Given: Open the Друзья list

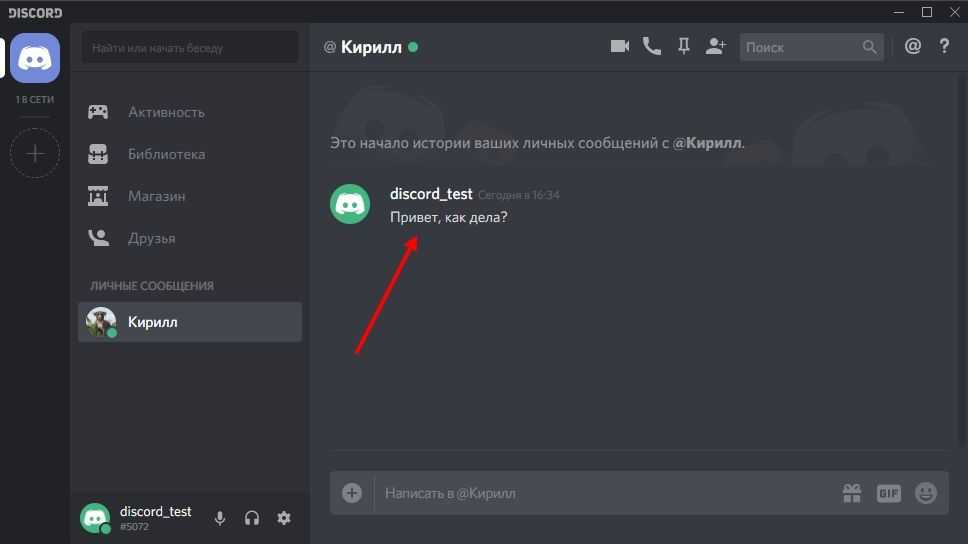Looking at the screenshot, I should [x=151, y=238].
